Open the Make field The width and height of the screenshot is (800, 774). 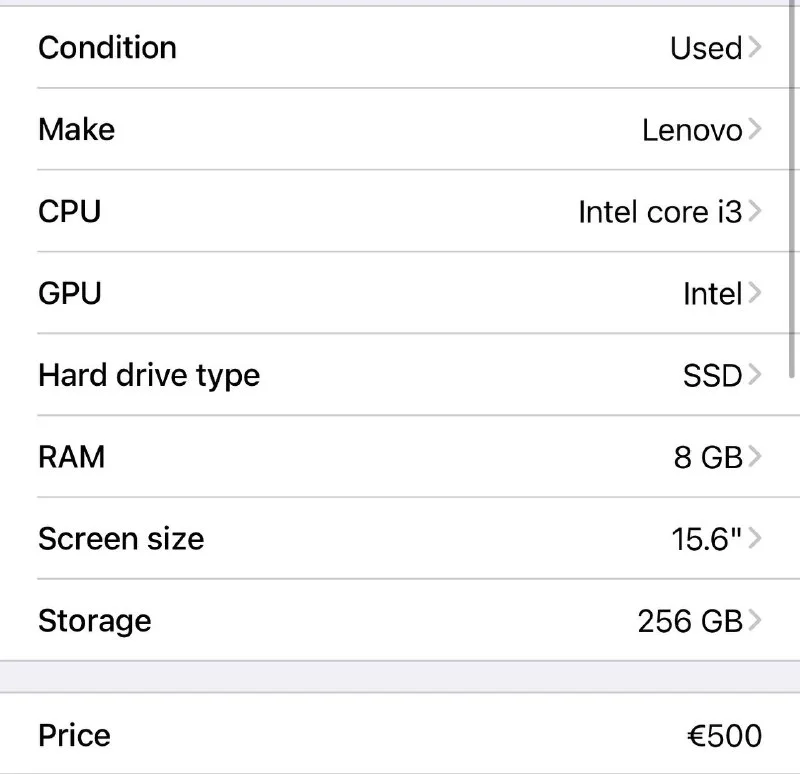[x=77, y=129]
